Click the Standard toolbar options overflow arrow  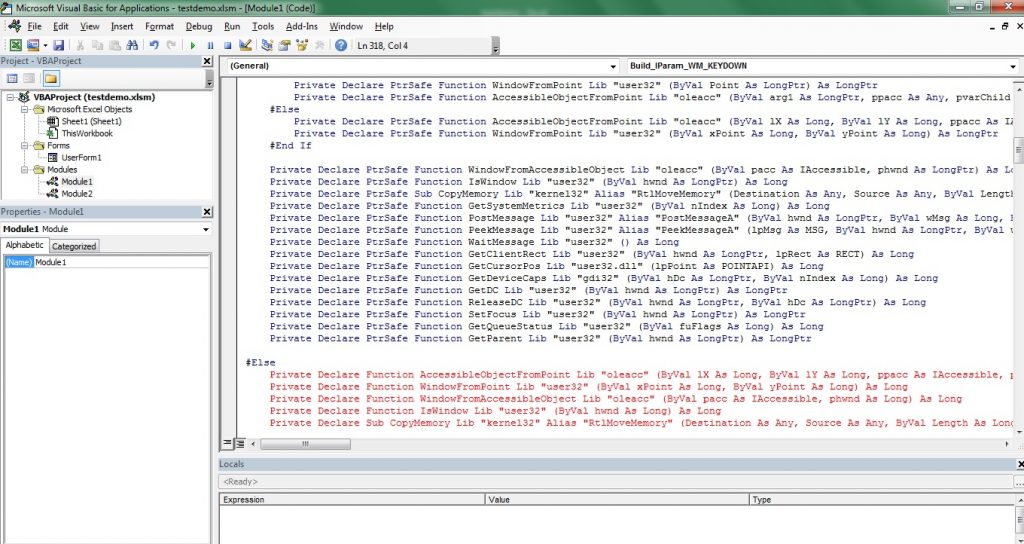pos(496,46)
